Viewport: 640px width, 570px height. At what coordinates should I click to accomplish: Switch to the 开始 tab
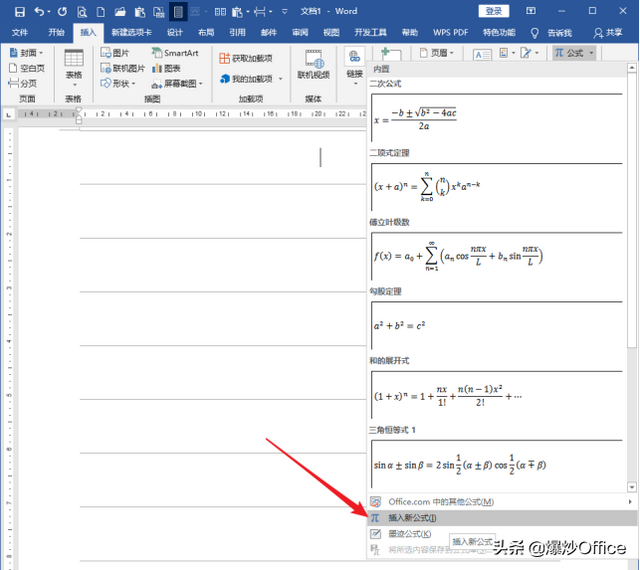[x=56, y=32]
